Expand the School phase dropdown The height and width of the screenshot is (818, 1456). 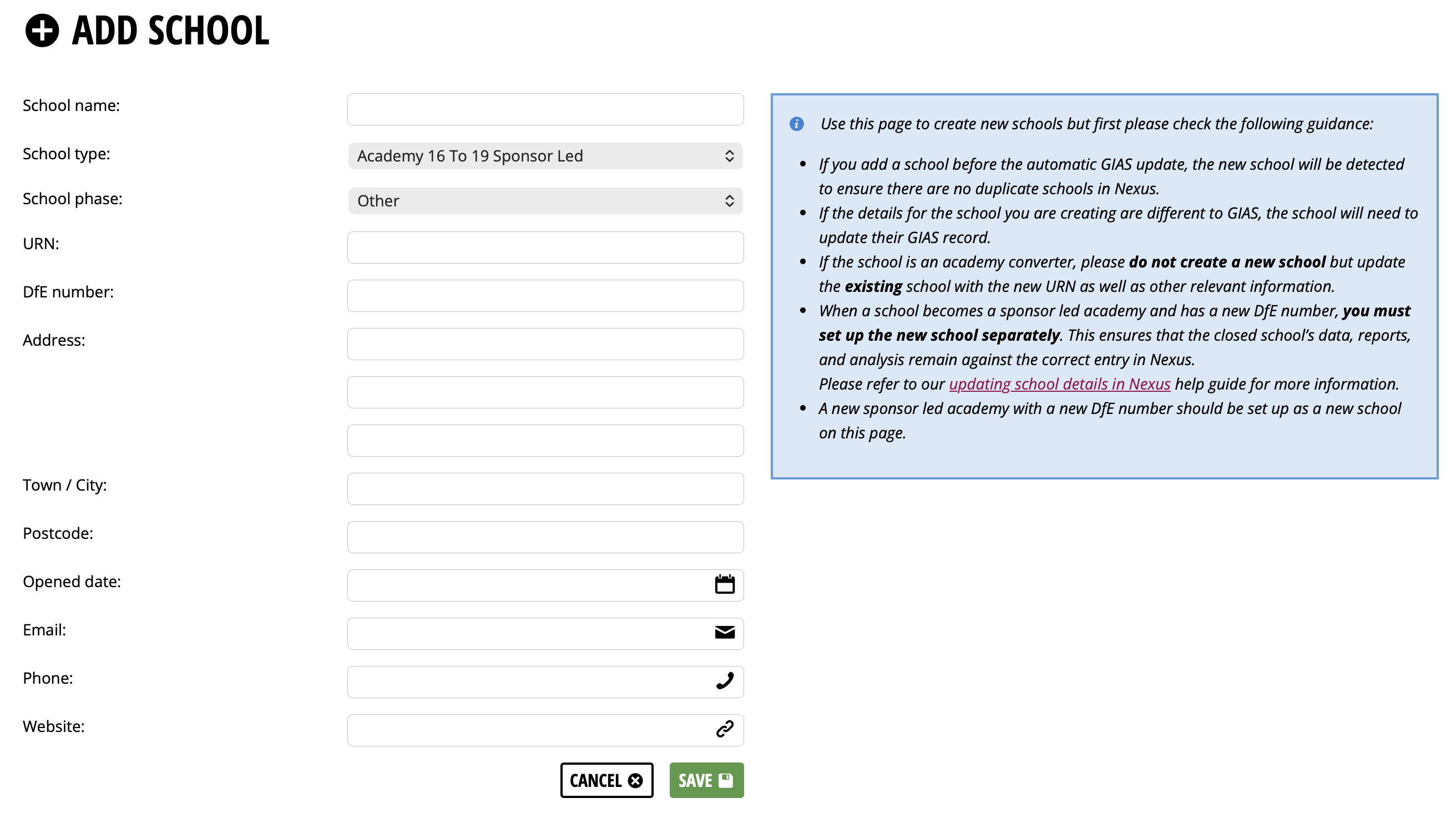545,201
